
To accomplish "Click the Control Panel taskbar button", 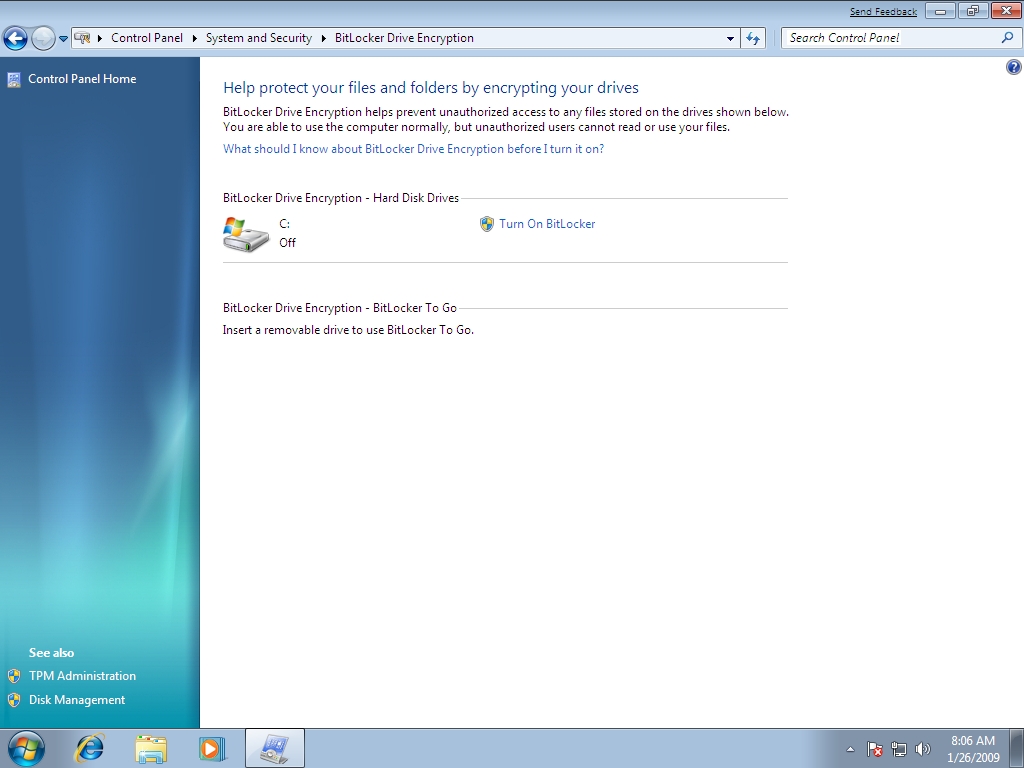I will (275, 748).
